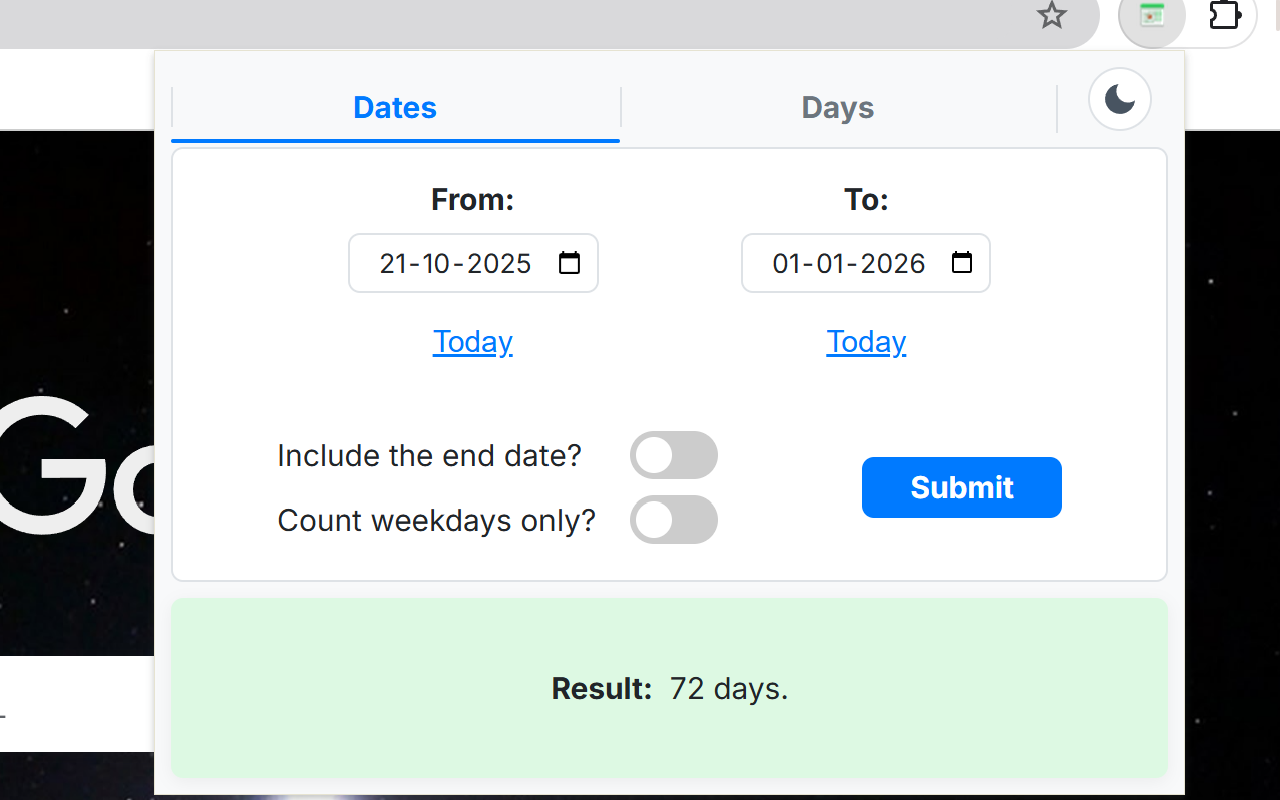1280x800 pixels.
Task: Click the From date input field
Action: tap(455, 263)
